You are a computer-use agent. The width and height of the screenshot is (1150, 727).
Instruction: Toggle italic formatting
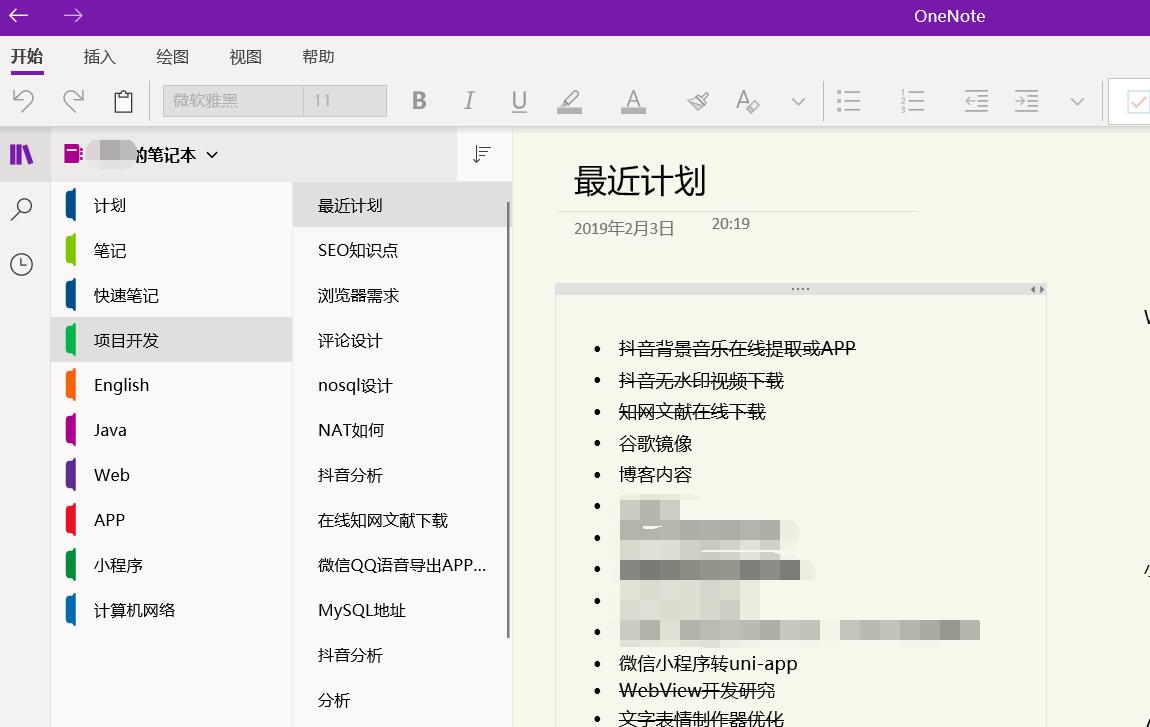[469, 101]
